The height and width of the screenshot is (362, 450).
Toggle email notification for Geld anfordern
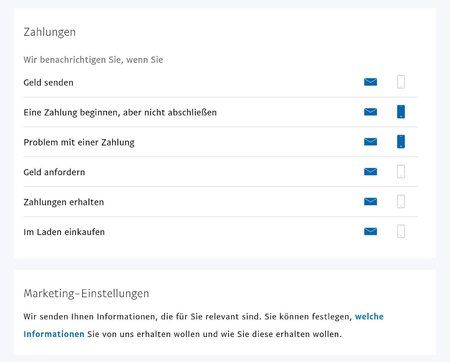point(370,172)
